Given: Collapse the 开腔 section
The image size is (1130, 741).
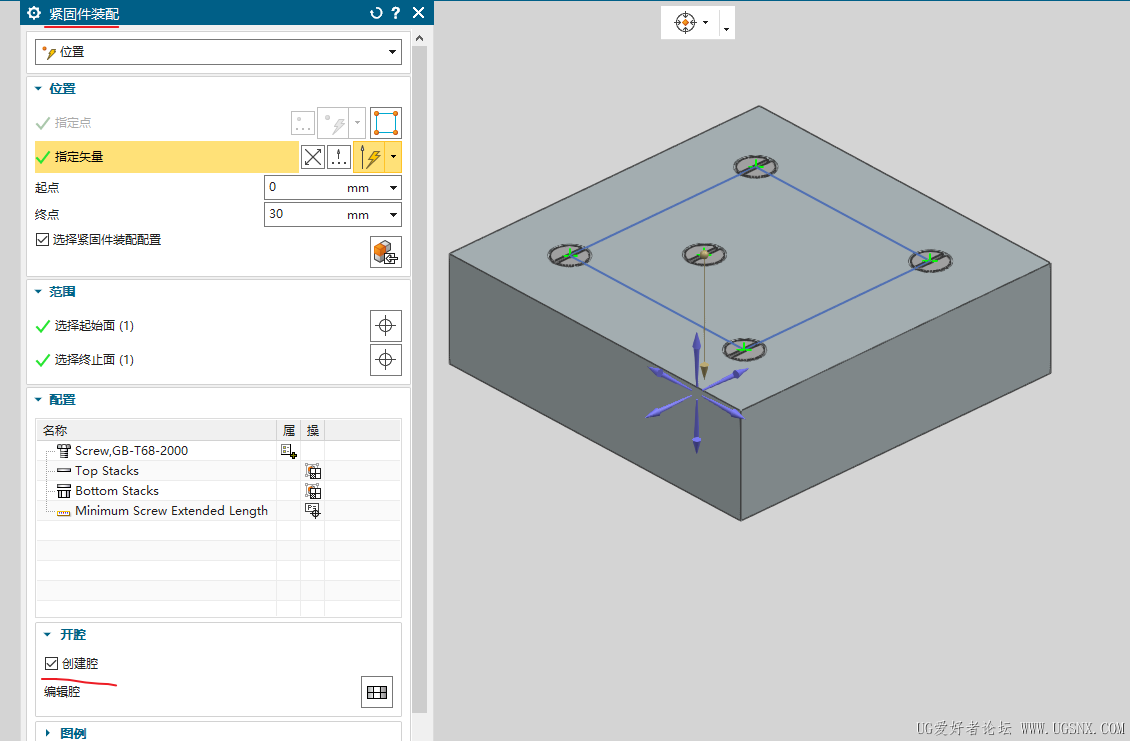Looking at the screenshot, I should (x=47, y=634).
